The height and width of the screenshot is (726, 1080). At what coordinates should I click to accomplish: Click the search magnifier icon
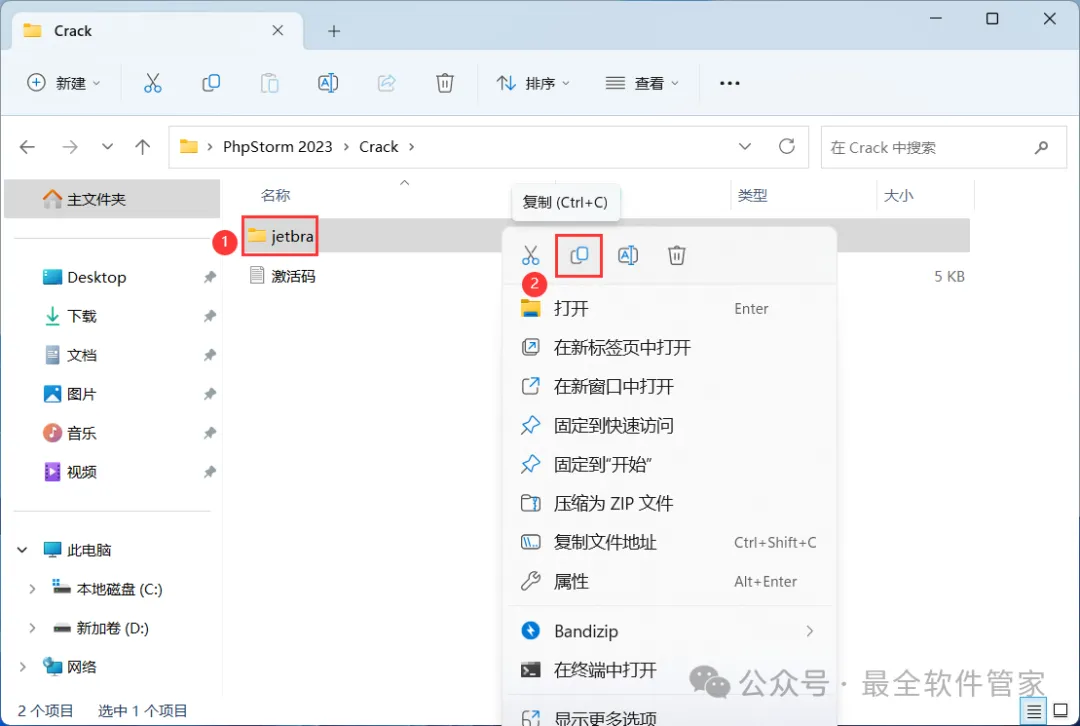(x=1041, y=147)
